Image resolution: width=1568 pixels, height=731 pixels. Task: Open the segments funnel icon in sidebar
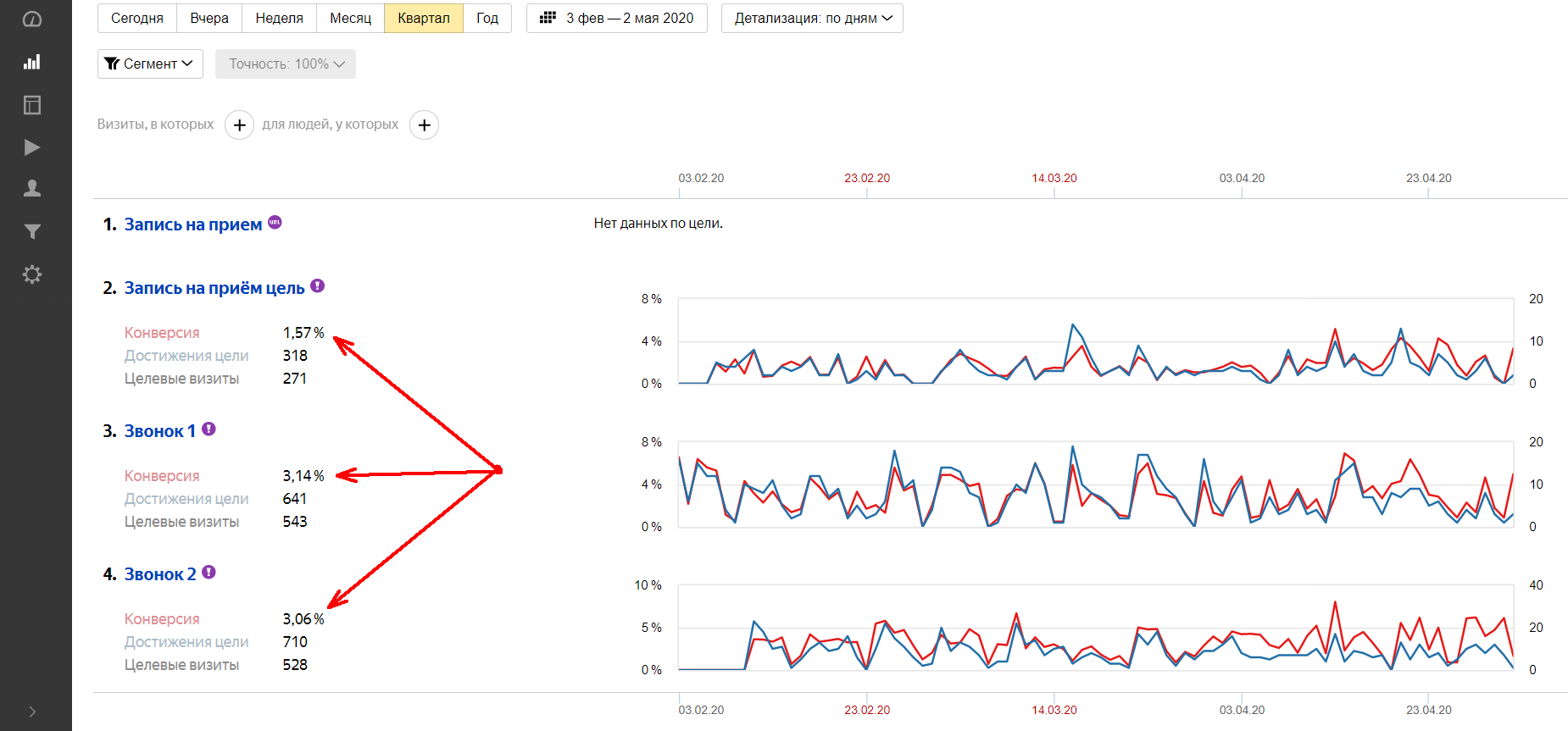pyautogui.click(x=32, y=231)
